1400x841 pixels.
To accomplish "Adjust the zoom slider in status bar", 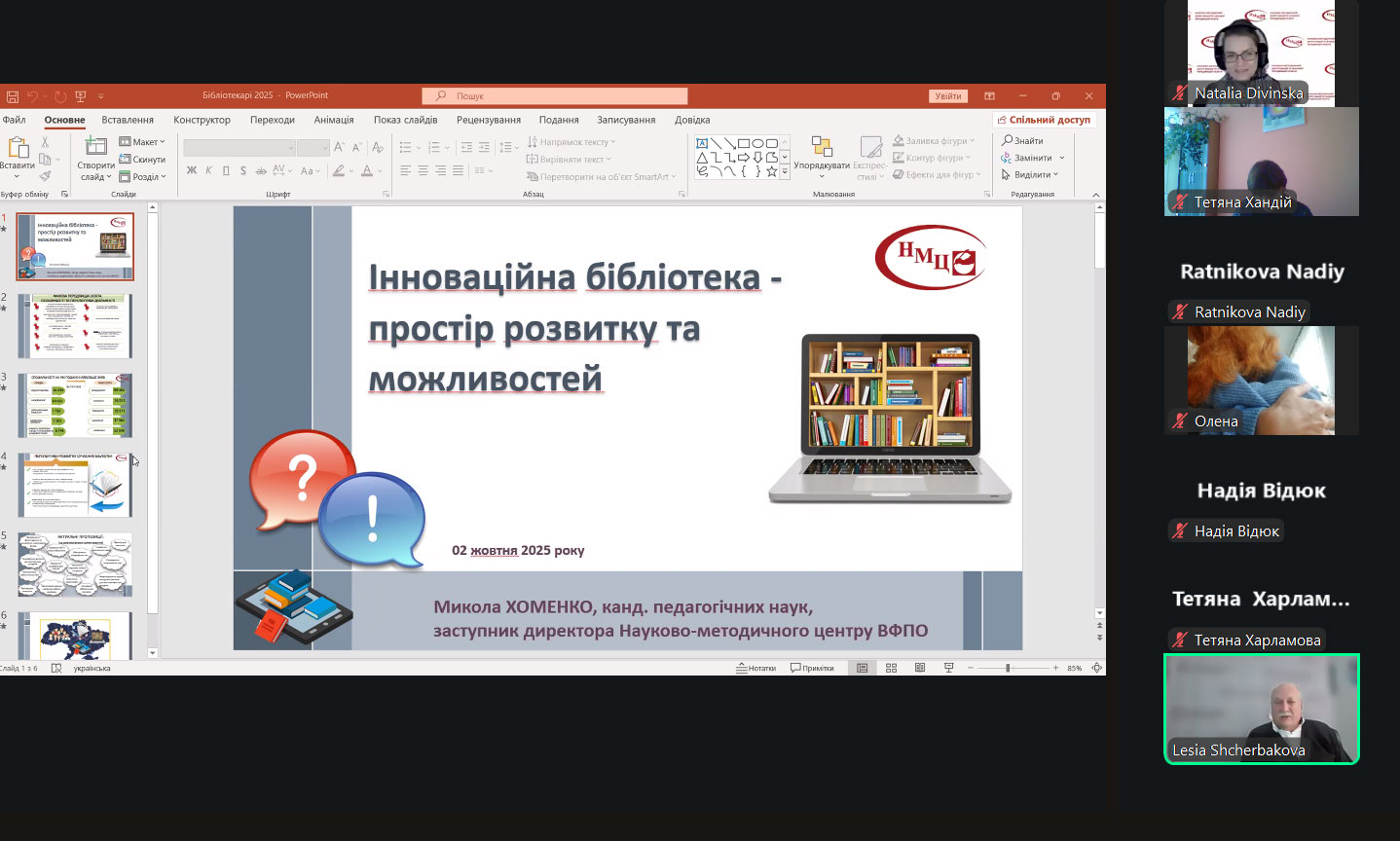I will click(x=1008, y=668).
